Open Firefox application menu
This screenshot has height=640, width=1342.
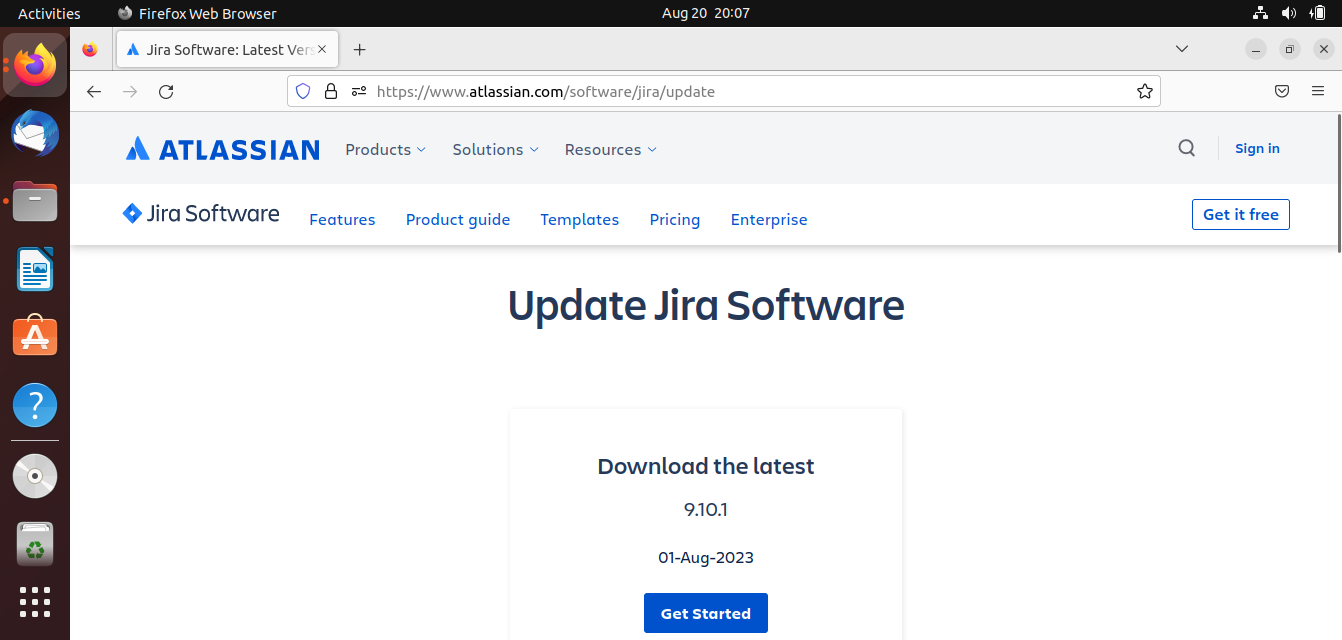pos(1318,91)
